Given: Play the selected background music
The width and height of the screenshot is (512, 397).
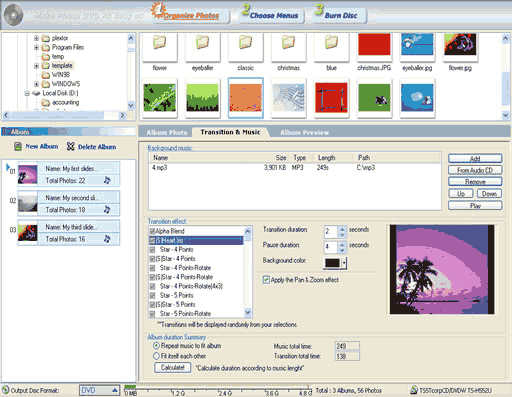Looking at the screenshot, I should click(475, 205).
